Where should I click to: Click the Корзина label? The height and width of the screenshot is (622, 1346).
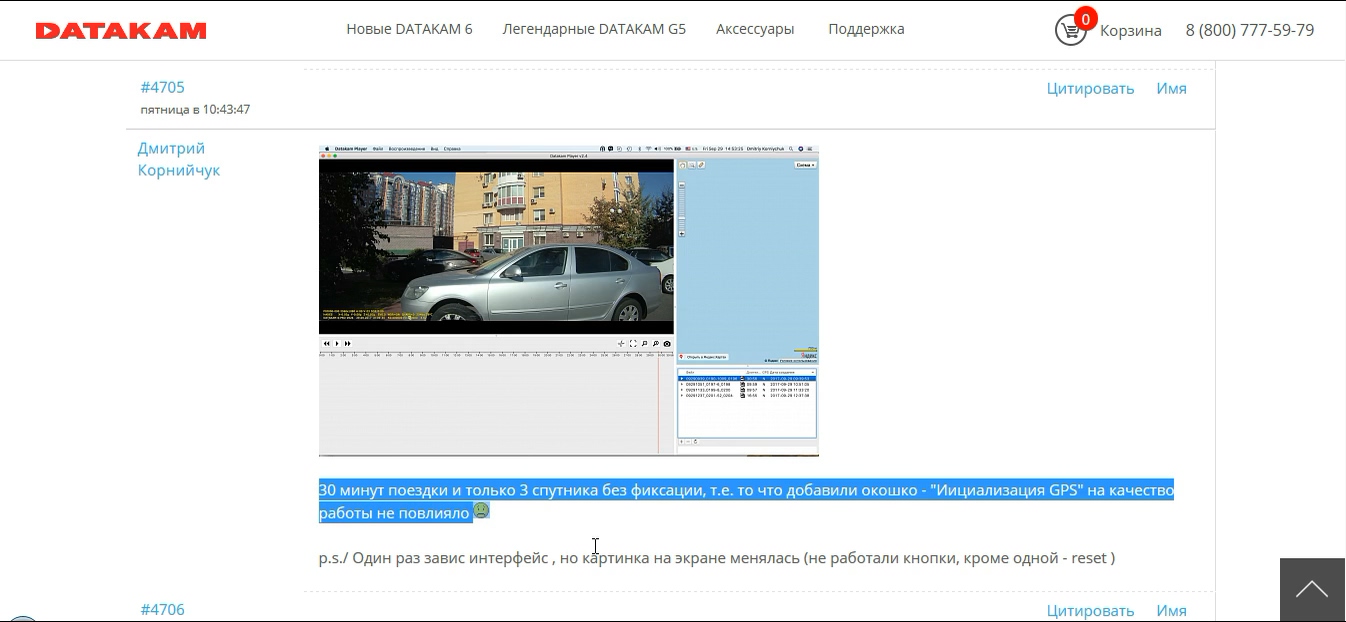click(x=1130, y=31)
